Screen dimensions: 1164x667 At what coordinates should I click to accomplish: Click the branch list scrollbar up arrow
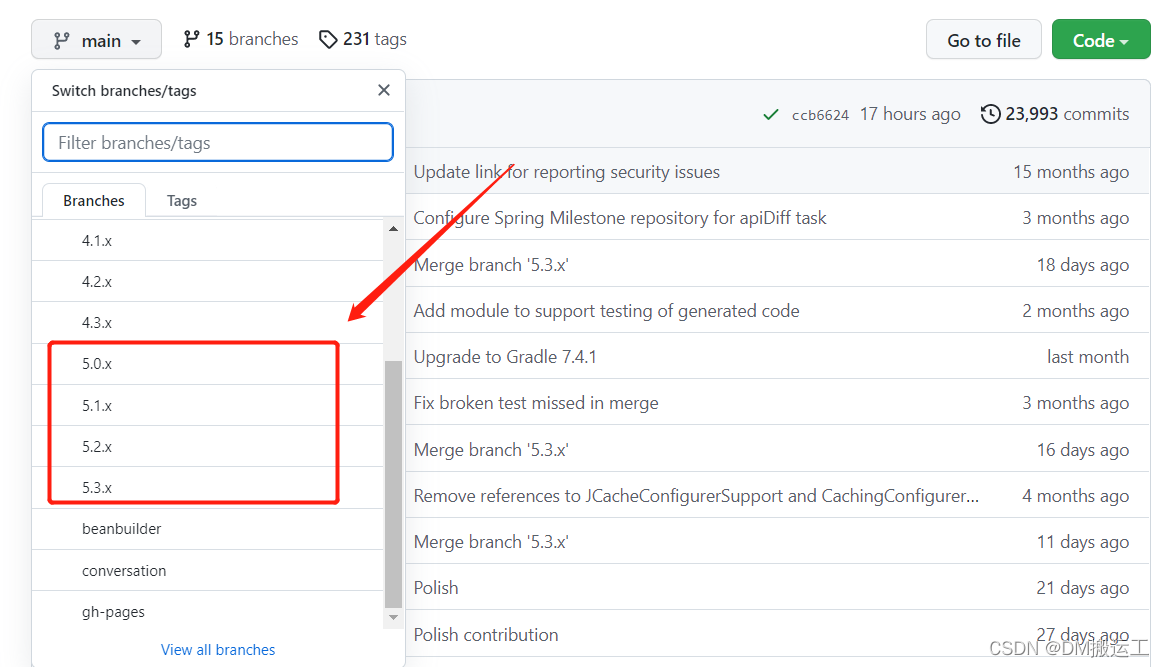[393, 229]
